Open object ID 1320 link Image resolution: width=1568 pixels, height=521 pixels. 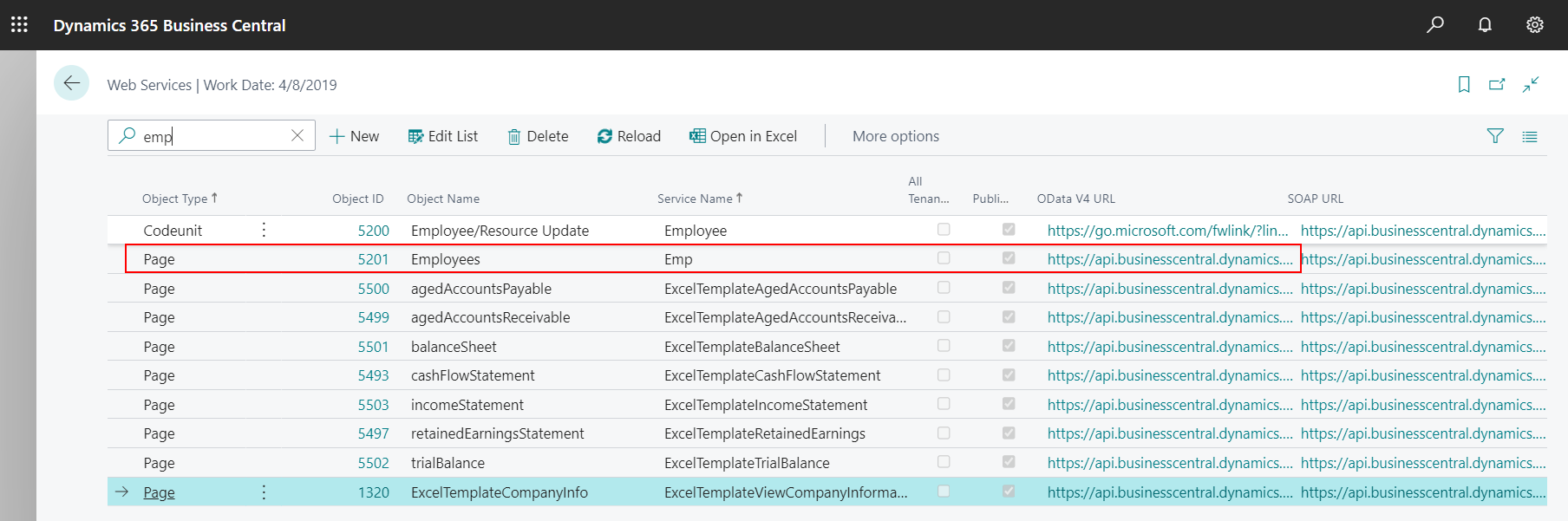[373, 492]
